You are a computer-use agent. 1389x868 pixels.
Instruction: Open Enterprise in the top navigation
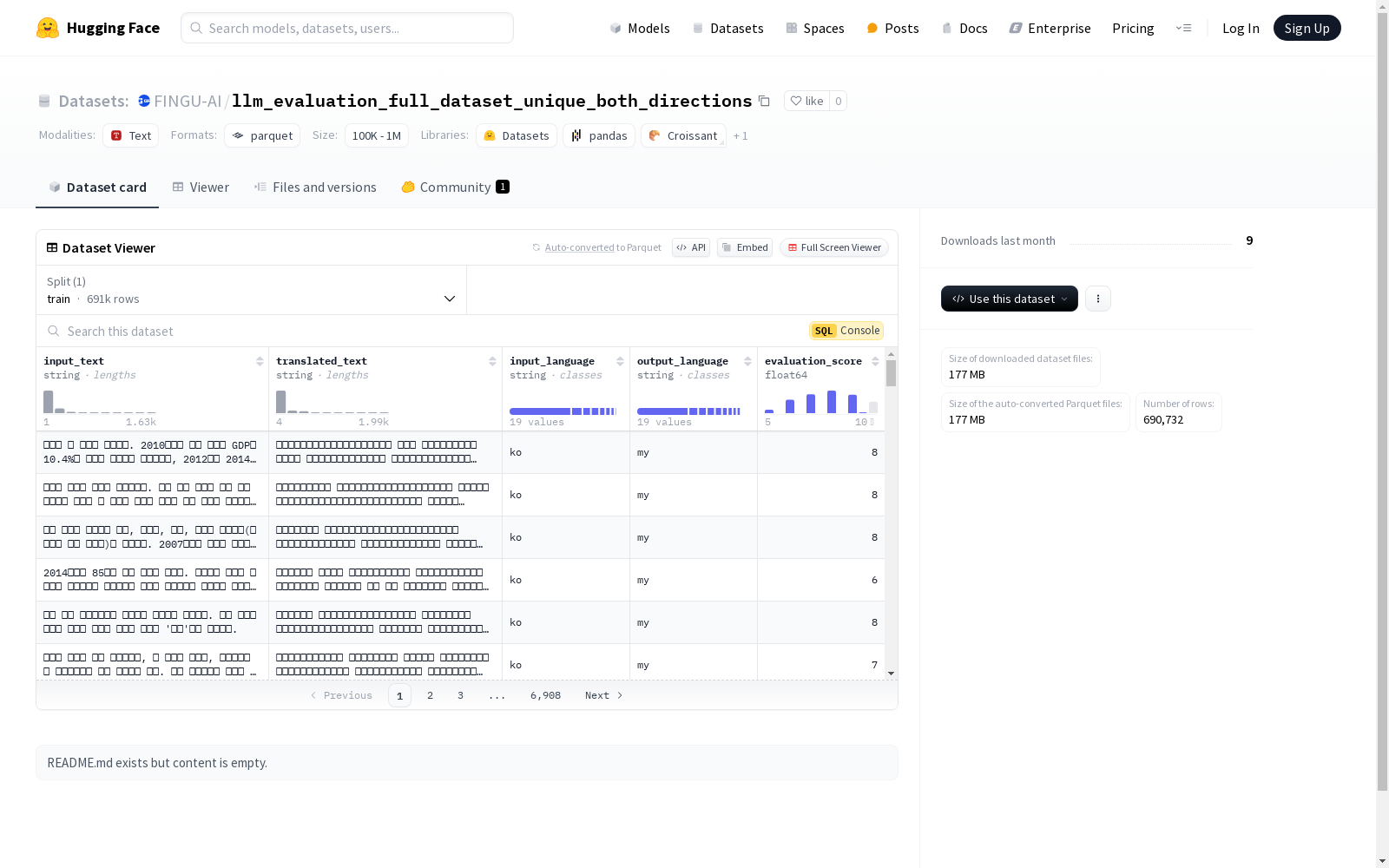pos(1050,28)
